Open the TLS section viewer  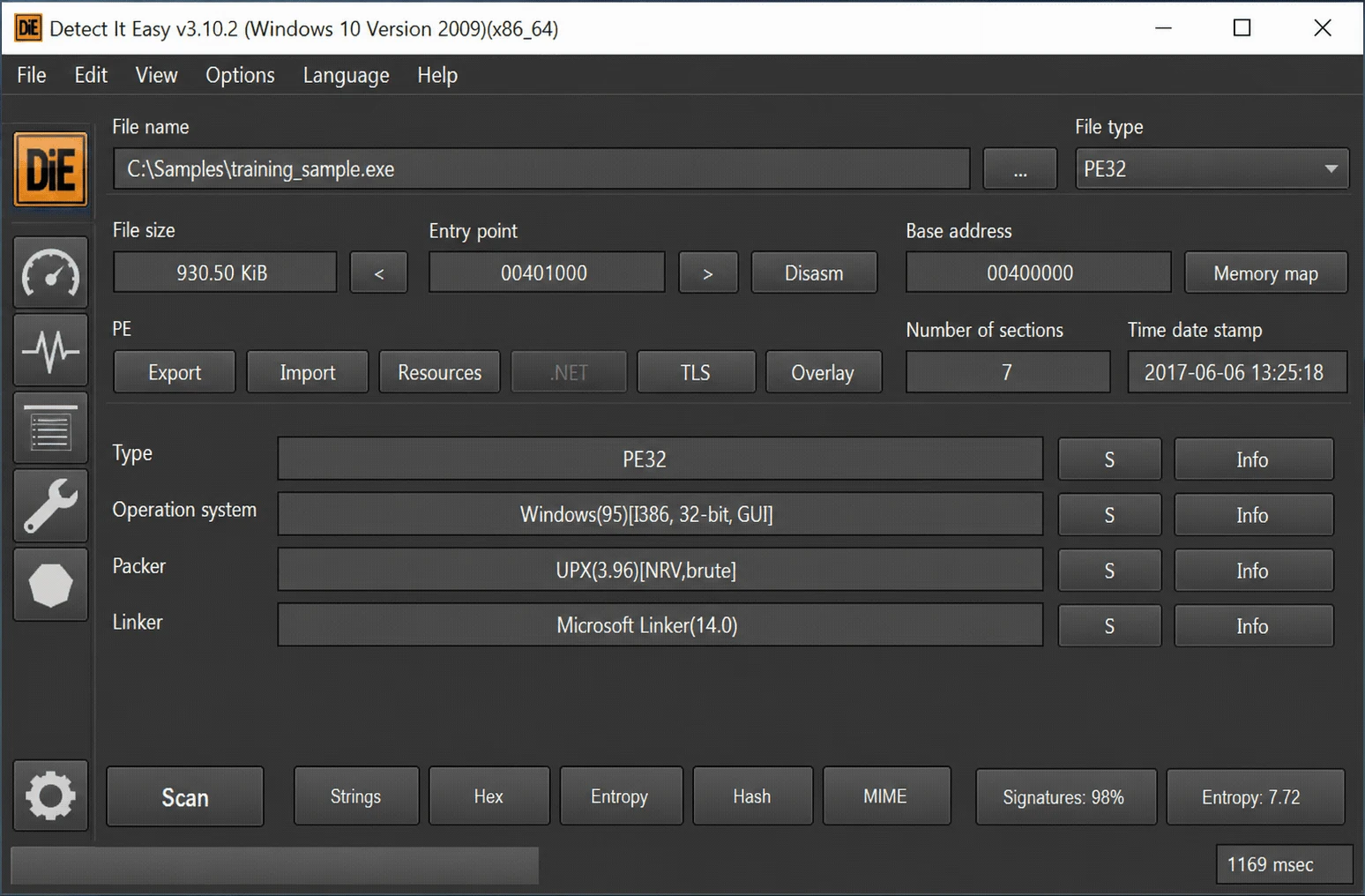pos(696,372)
